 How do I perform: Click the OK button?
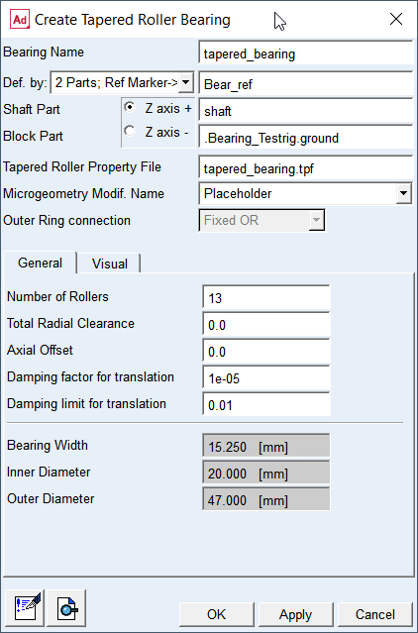(216, 614)
